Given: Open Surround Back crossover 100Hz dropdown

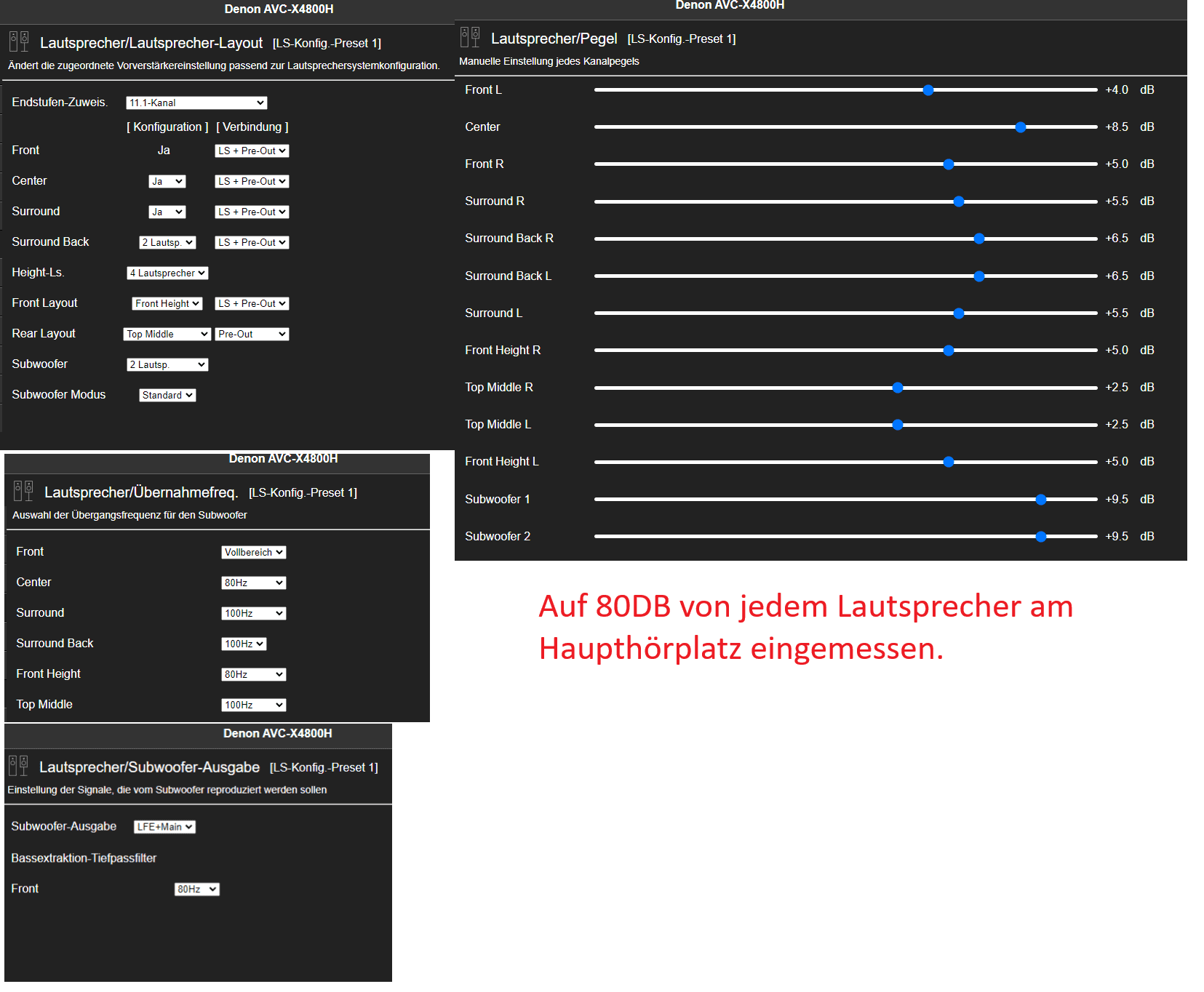Looking at the screenshot, I should (244, 644).
